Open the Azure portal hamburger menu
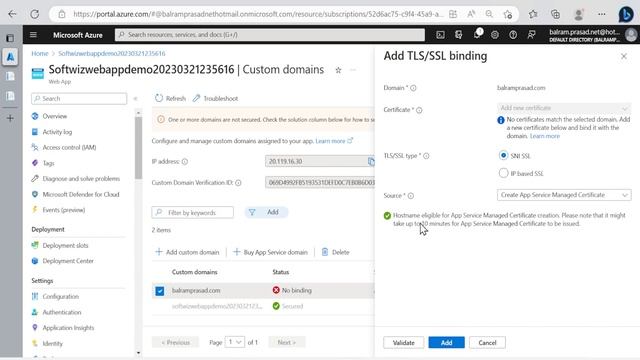Image resolution: width=640 pixels, height=360 pixels. click(33, 35)
